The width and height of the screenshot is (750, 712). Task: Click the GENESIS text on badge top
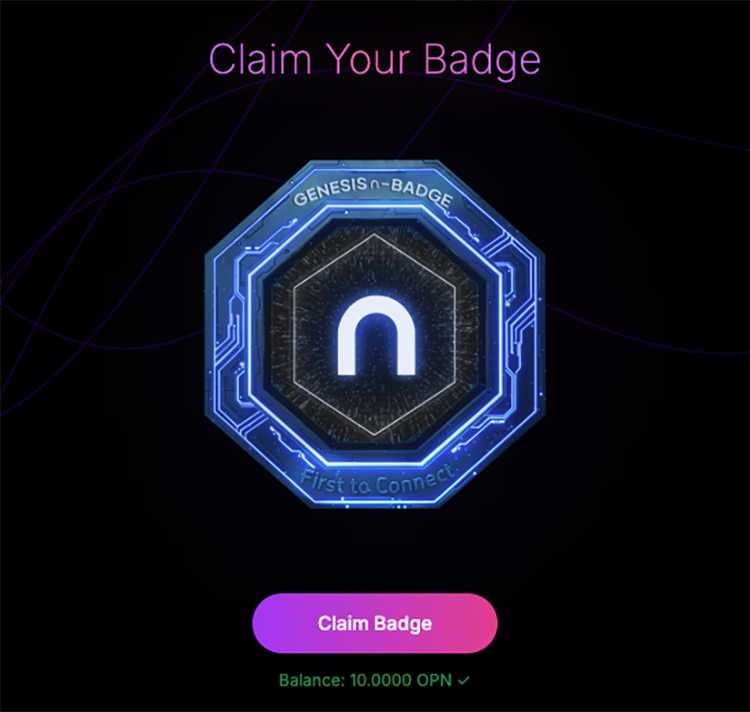[330, 192]
